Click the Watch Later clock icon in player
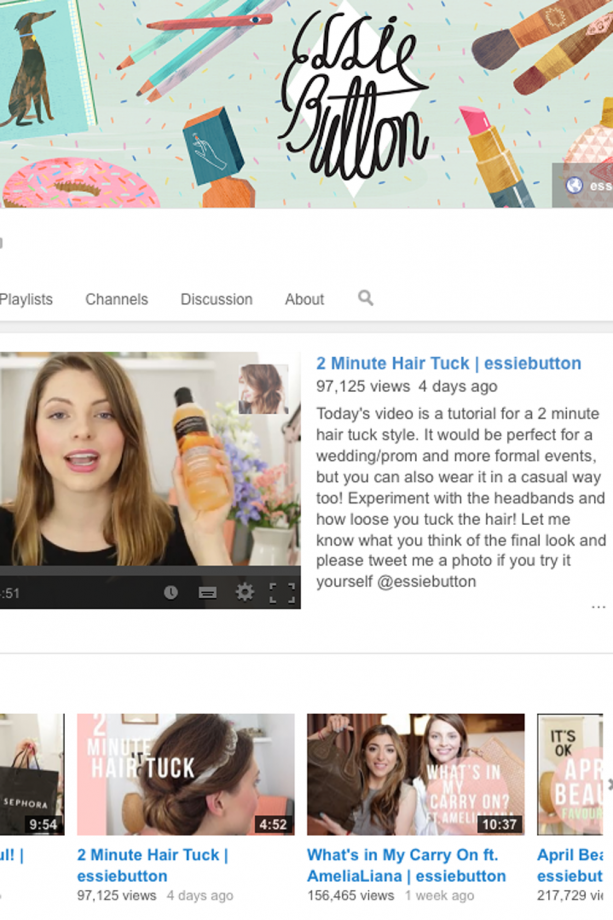The width and height of the screenshot is (613, 920). pos(171,593)
